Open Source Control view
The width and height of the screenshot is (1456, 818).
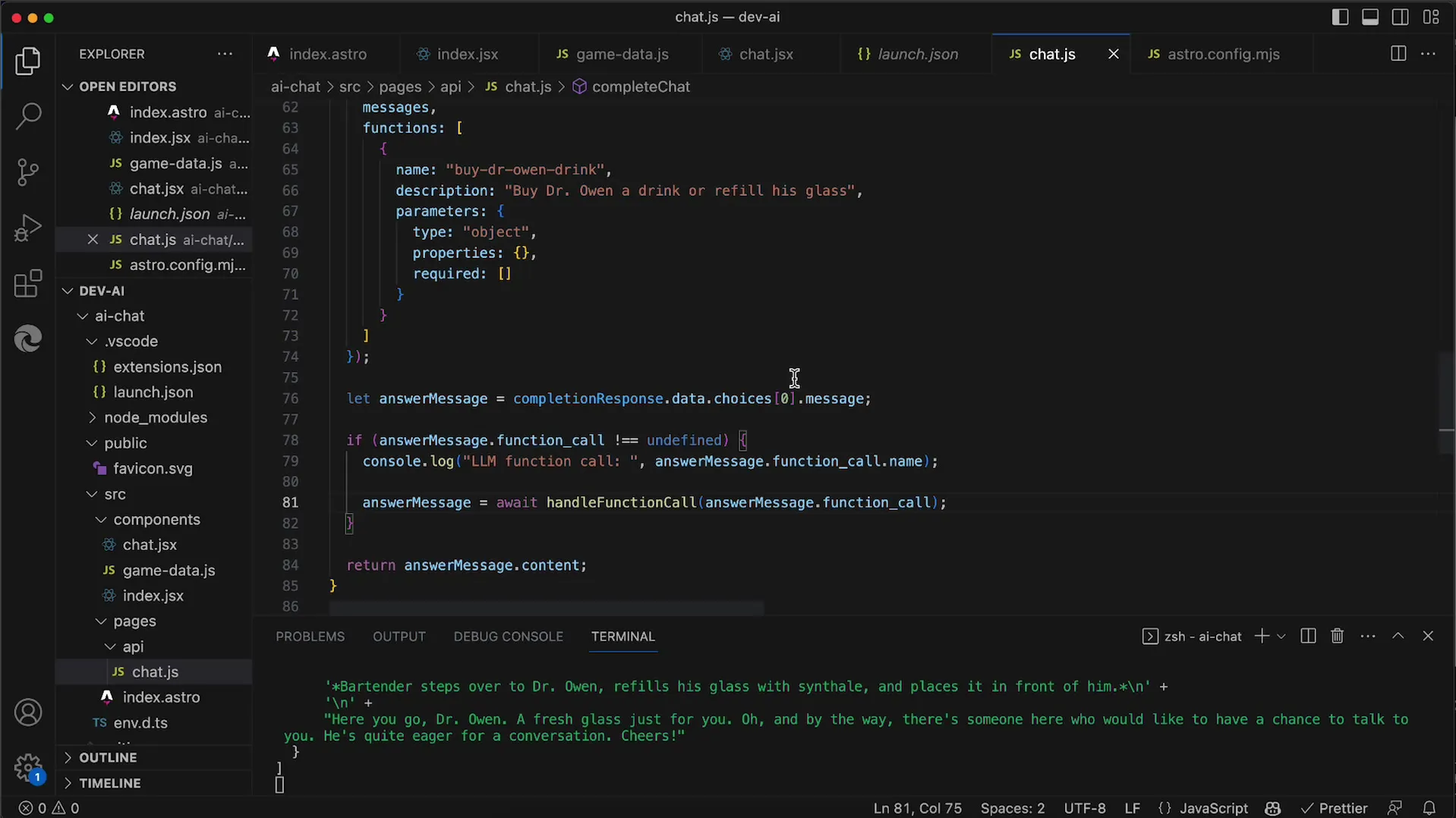click(28, 172)
